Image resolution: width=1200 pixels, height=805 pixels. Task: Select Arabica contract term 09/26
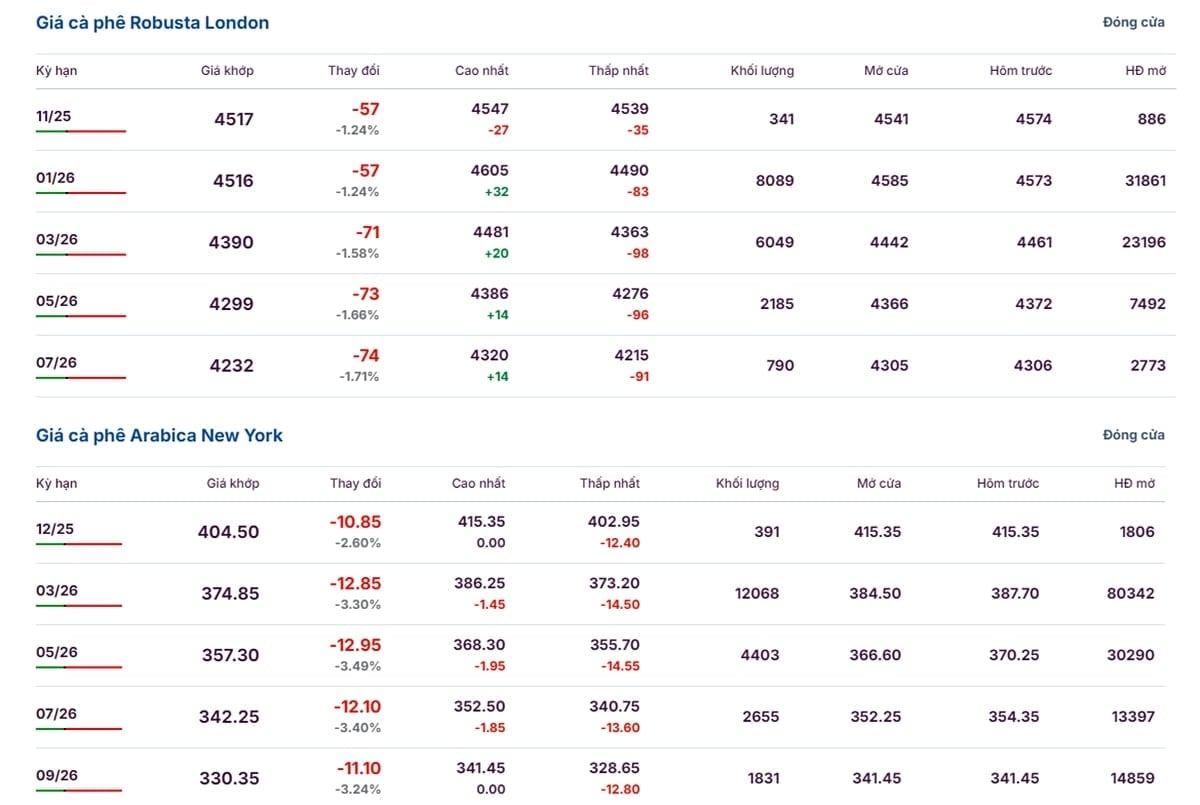pos(56,776)
